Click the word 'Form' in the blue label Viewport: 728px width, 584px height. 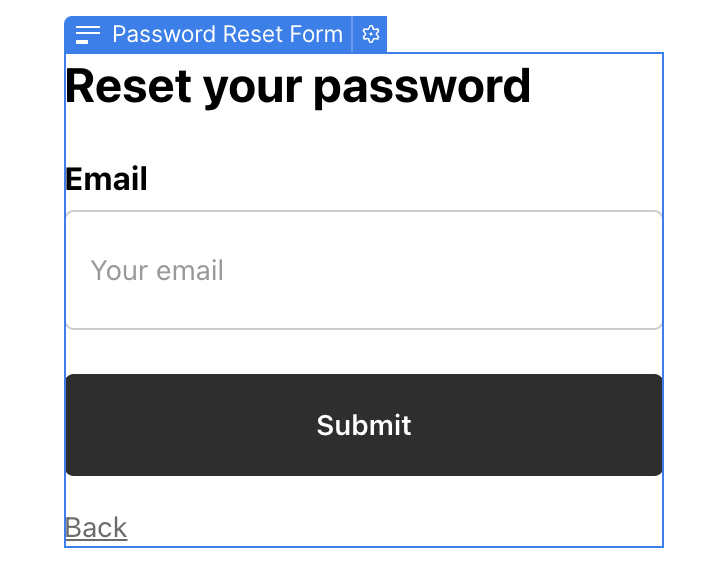coord(320,35)
